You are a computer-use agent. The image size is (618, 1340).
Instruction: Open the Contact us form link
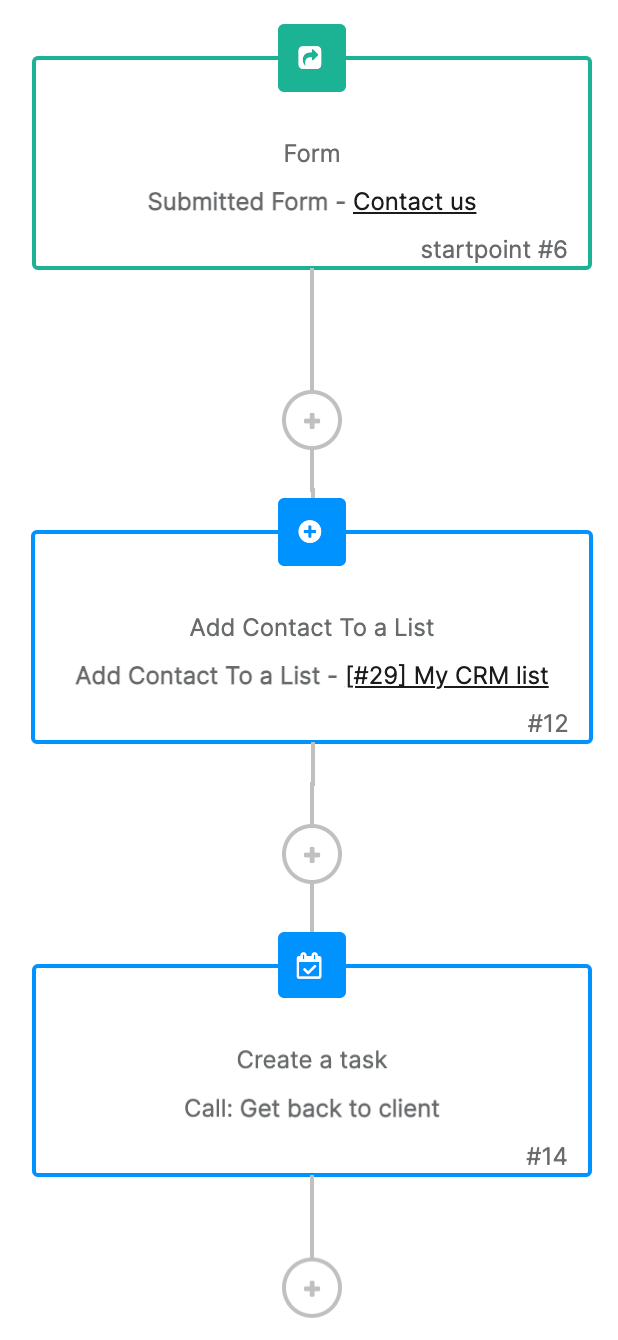click(x=414, y=201)
